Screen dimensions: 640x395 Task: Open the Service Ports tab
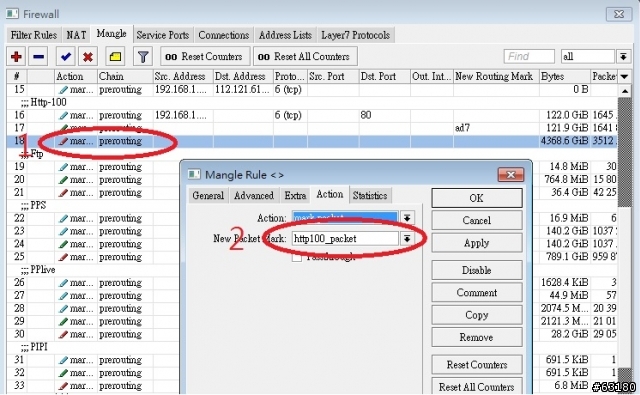tap(163, 35)
